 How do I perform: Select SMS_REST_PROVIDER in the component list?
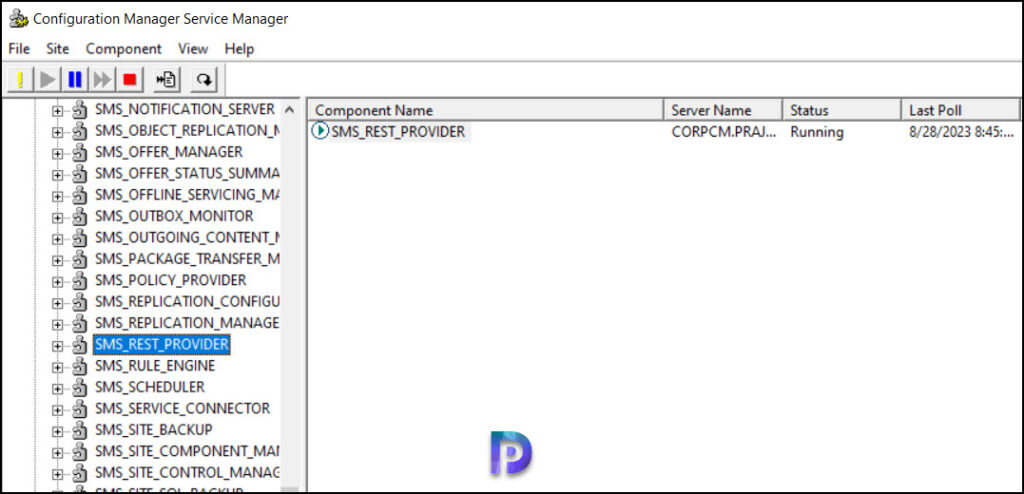click(398, 131)
